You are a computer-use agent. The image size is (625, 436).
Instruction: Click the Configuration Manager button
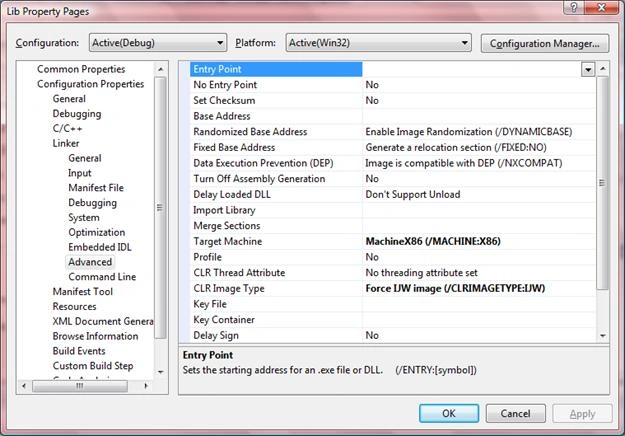[x=544, y=43]
